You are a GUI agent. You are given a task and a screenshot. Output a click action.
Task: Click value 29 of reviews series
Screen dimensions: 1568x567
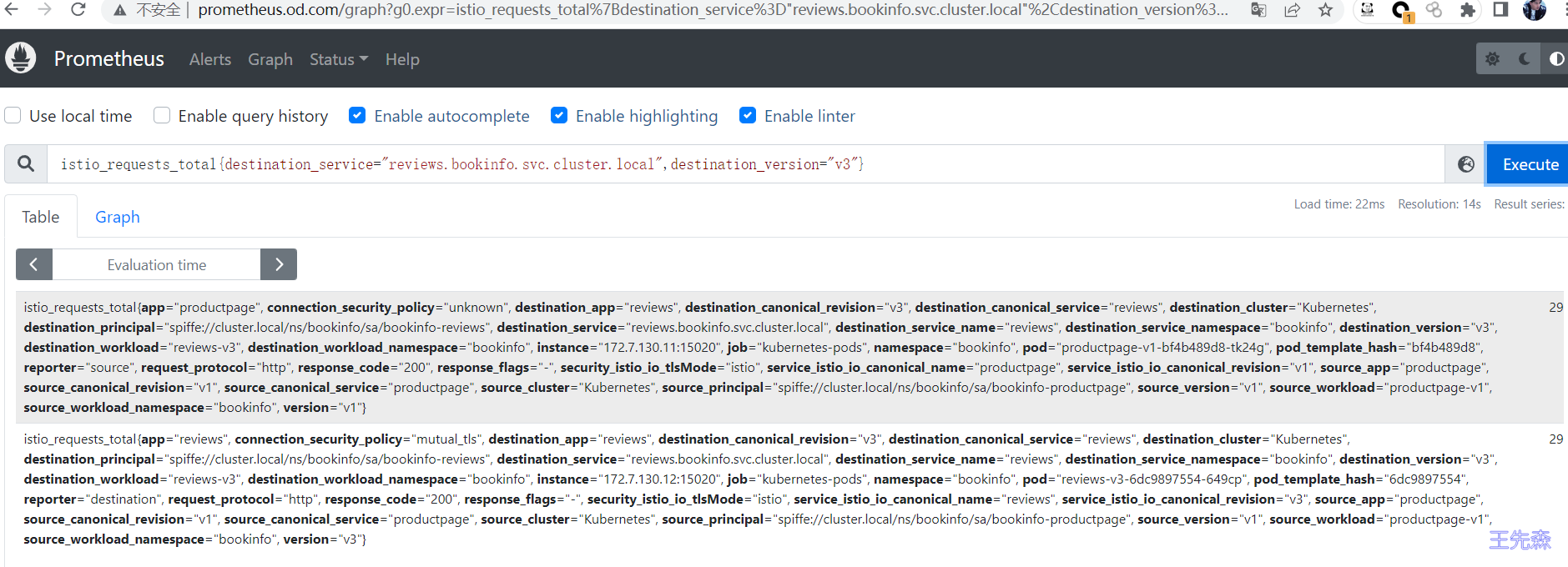tap(1555, 439)
